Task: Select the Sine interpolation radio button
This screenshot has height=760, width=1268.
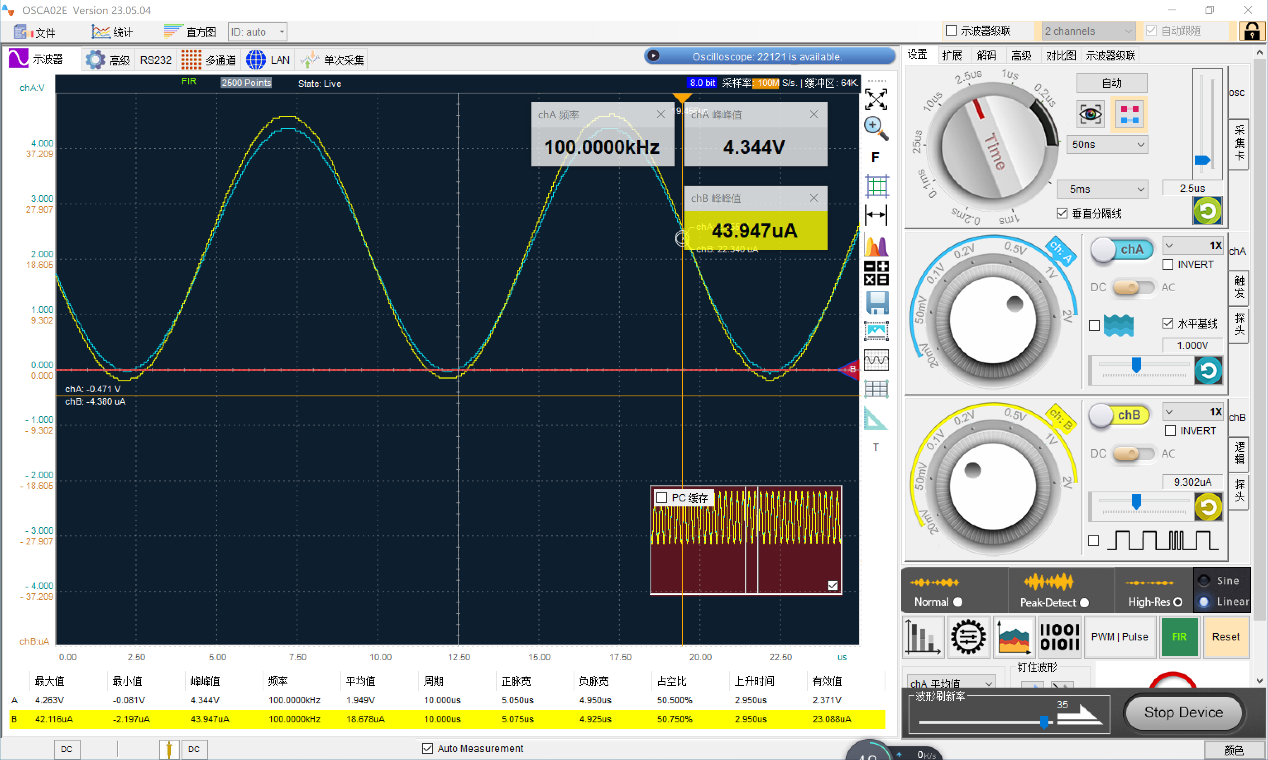Action: pos(1203,581)
